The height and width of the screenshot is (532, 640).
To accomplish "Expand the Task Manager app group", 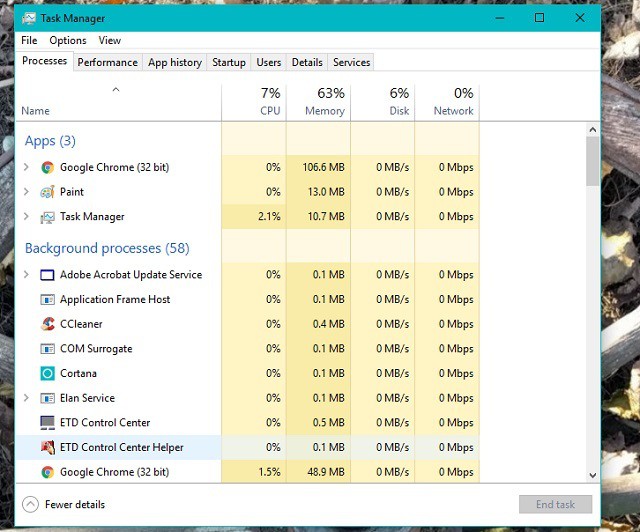I will [x=26, y=216].
